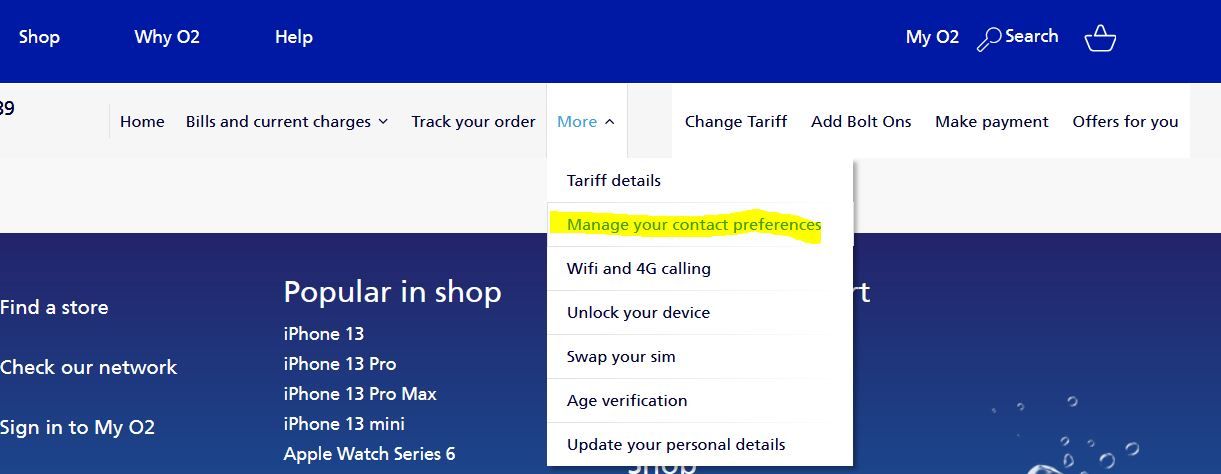Open Age verification menu item
Screen dimensions: 1221x474
coord(627,401)
